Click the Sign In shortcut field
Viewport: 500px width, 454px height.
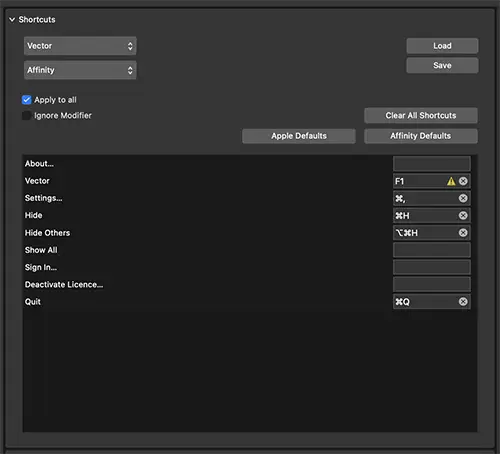[432, 267]
